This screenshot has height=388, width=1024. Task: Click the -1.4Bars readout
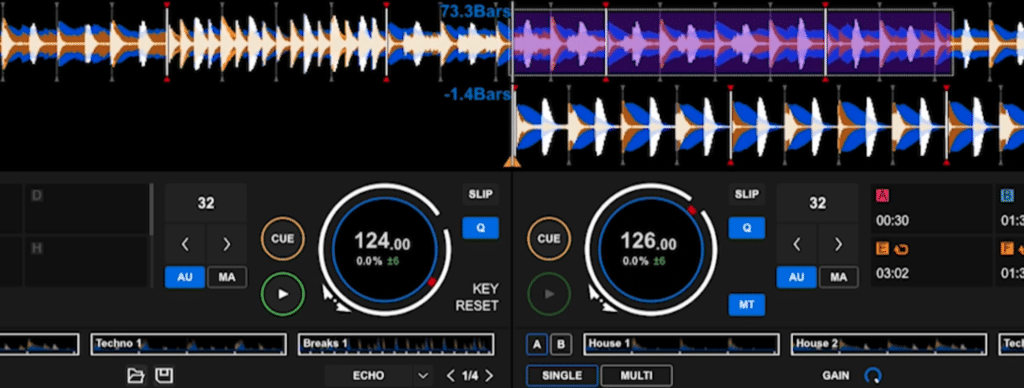[477, 95]
